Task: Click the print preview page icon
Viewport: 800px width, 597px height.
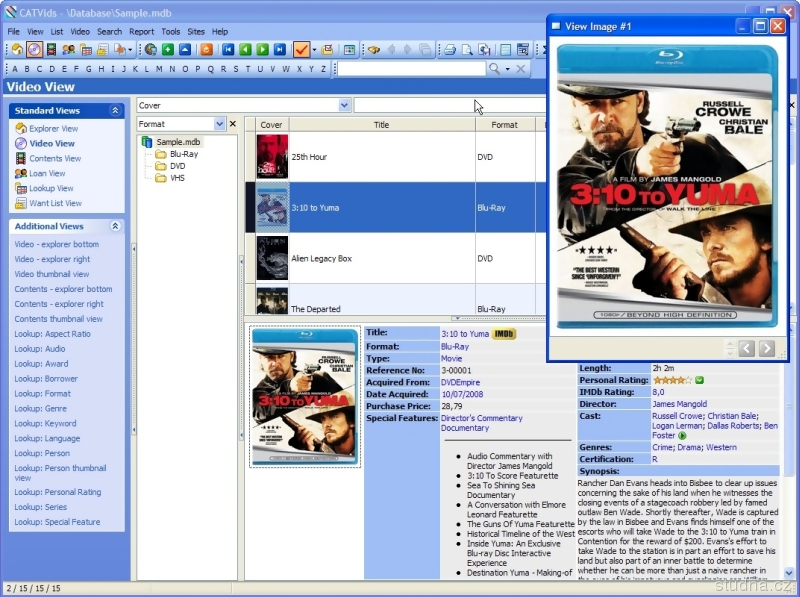Action: [x=467, y=49]
